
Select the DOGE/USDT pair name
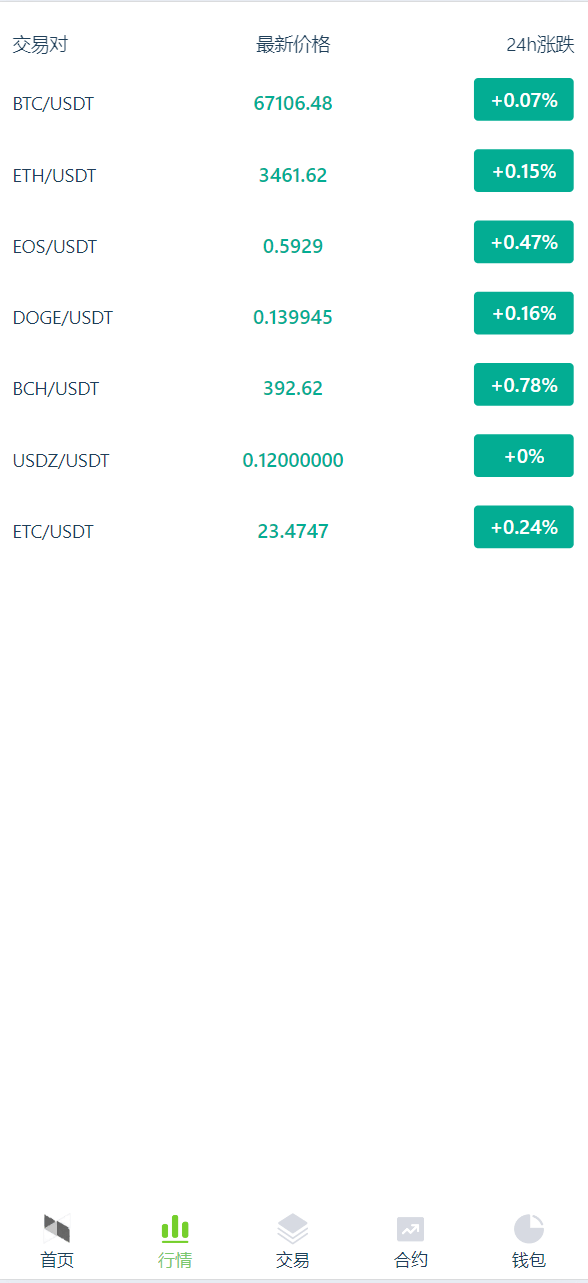(x=63, y=318)
